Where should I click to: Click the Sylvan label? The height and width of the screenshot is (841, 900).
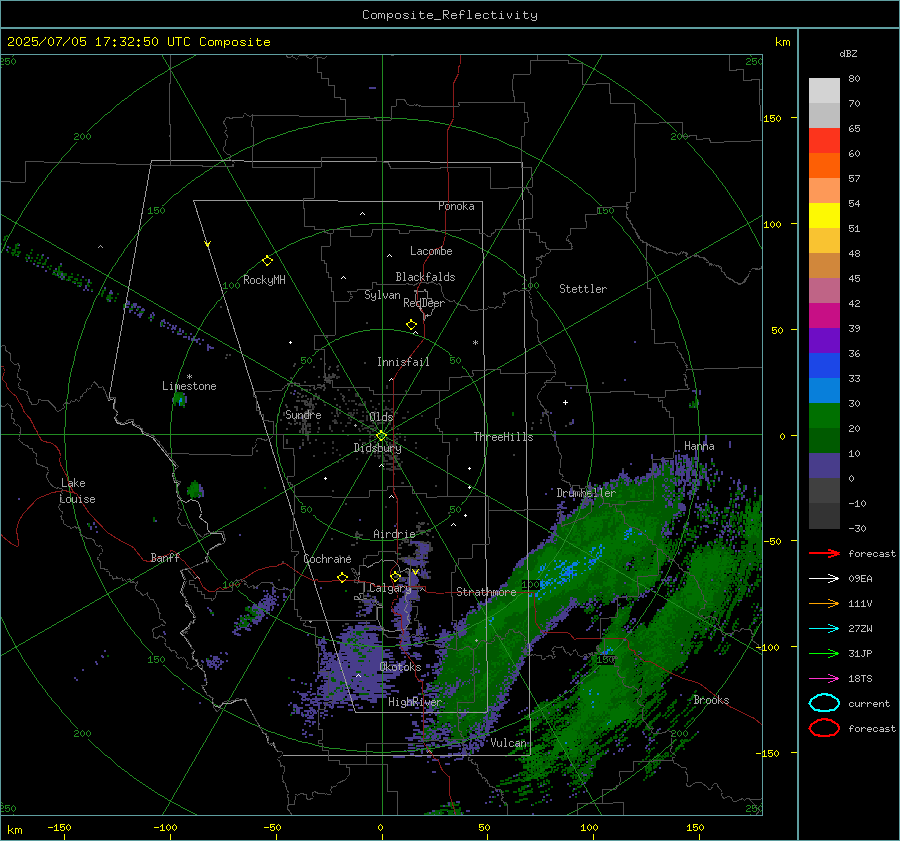[382, 295]
